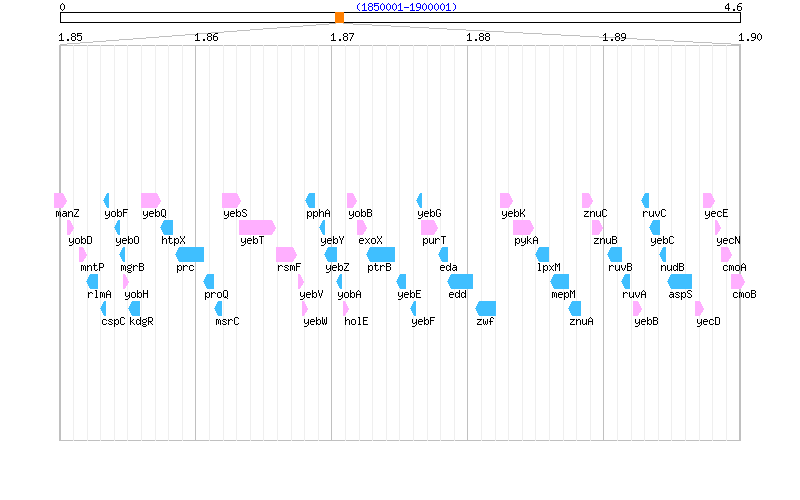The image size is (800, 500).
Task: Select the yebQ gene arrow
Action: 151,200
